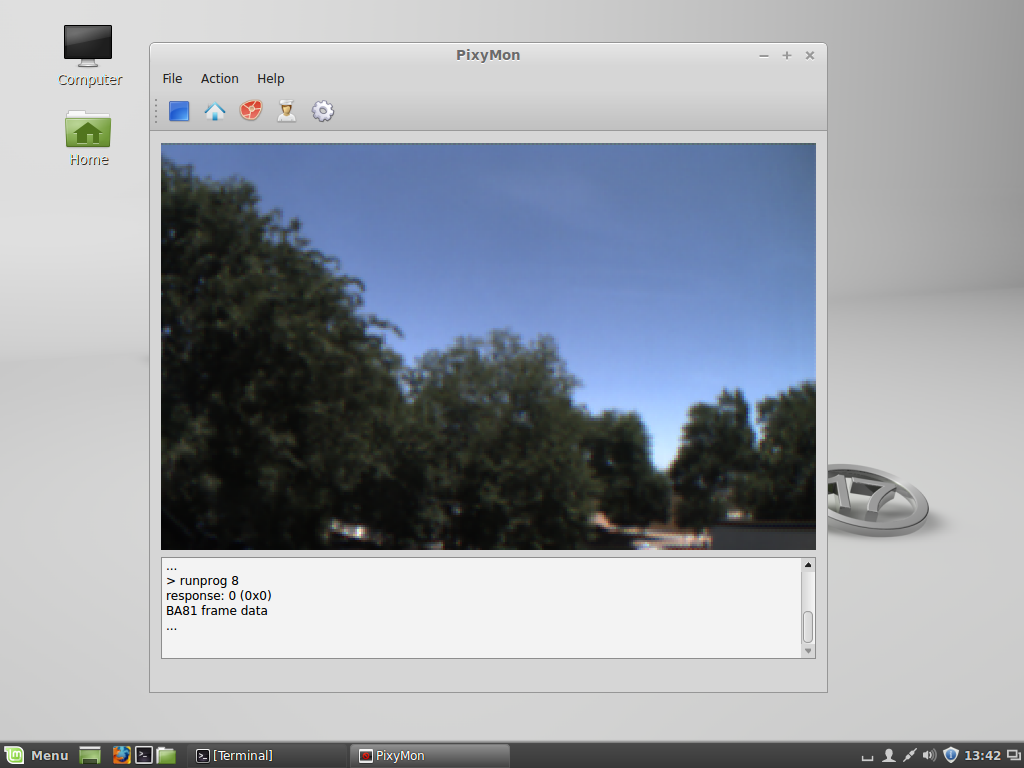Launch Firefox from the panel

tap(121, 755)
